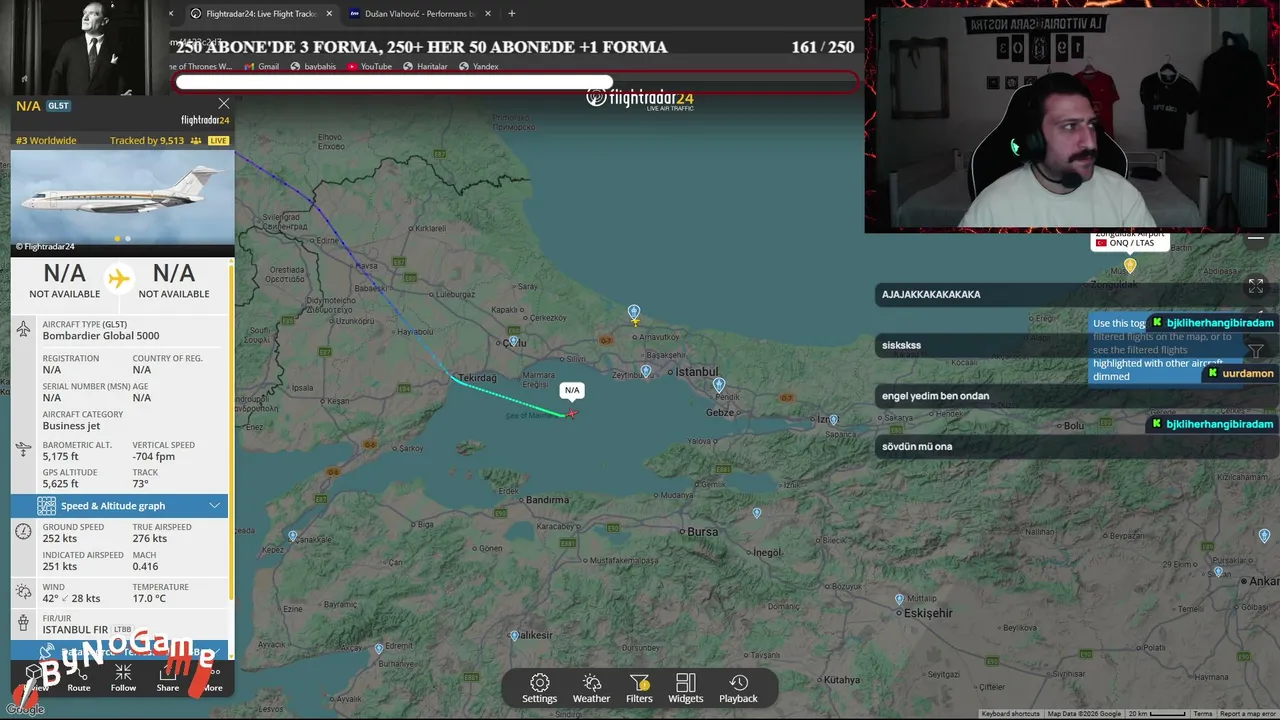This screenshot has width=1280, height=720.
Task: Open the Yandex bookmark
Action: pyautogui.click(x=478, y=67)
